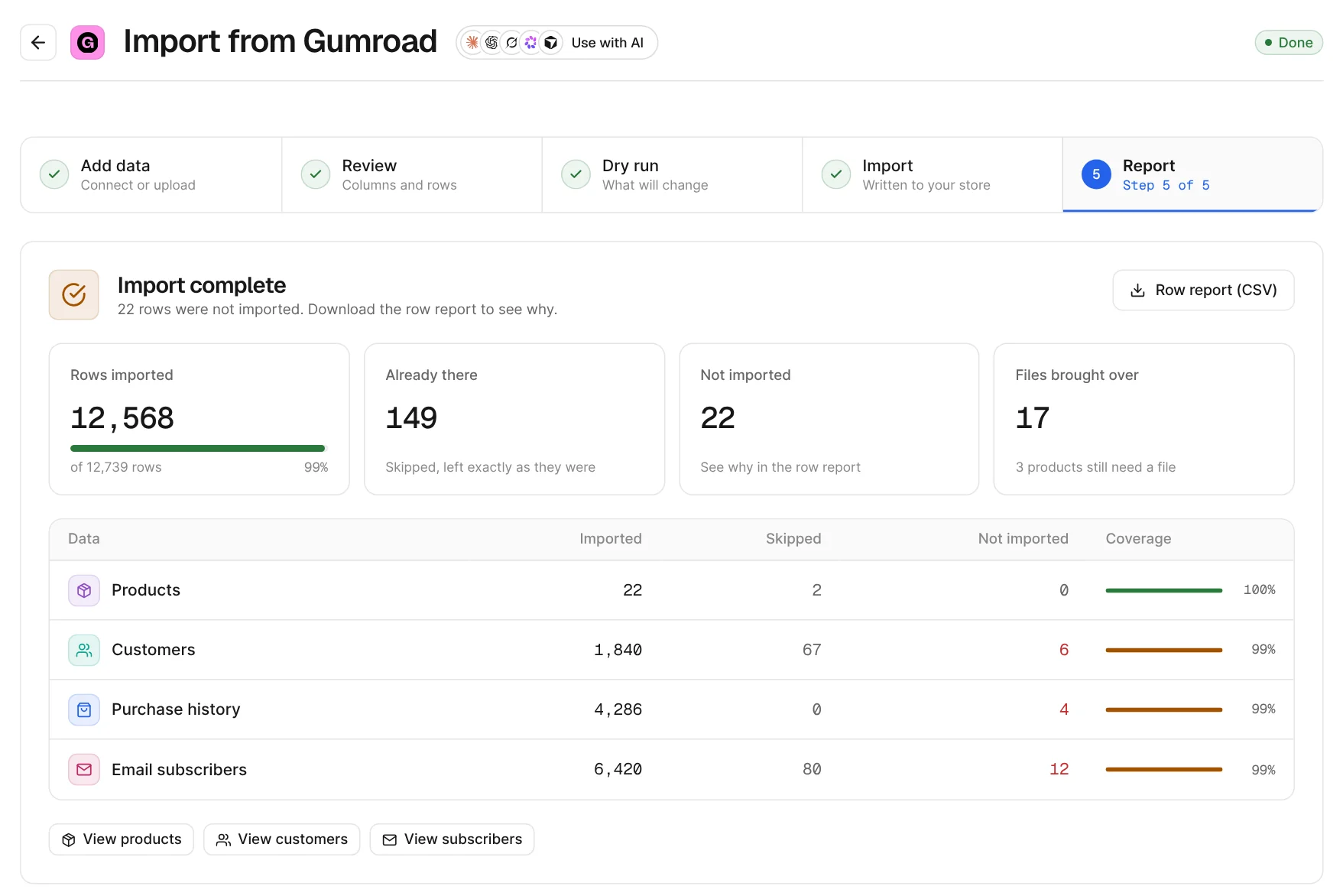Click the Rows imported 12,568 value

point(122,418)
